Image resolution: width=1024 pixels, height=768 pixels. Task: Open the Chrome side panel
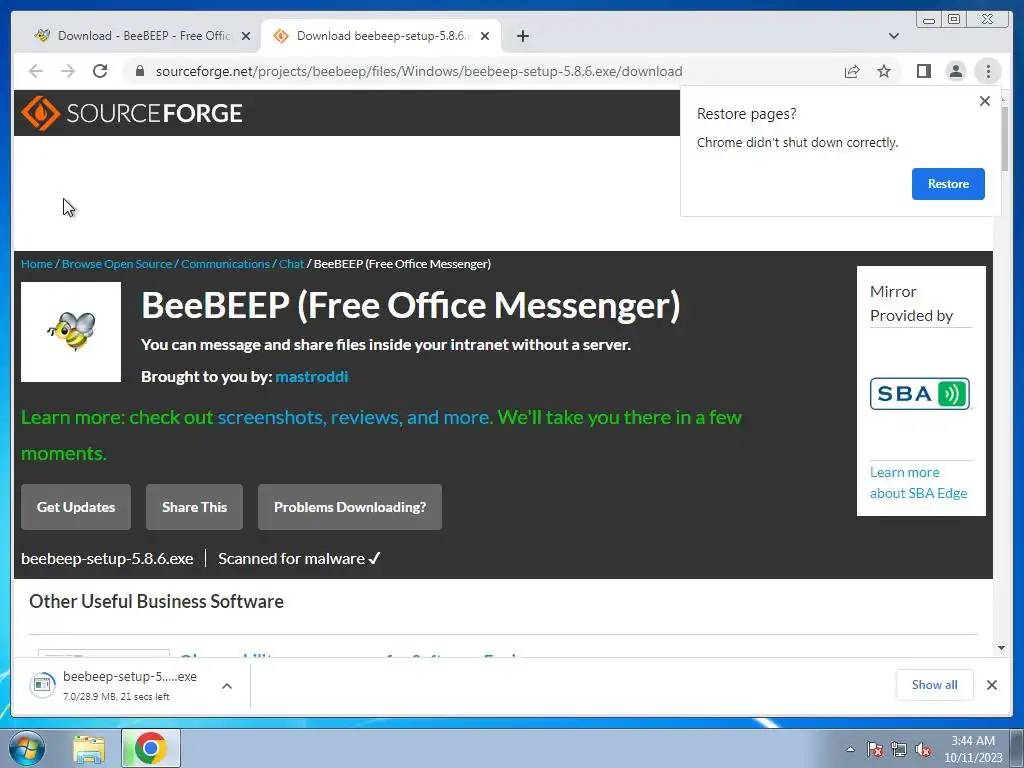click(x=923, y=71)
